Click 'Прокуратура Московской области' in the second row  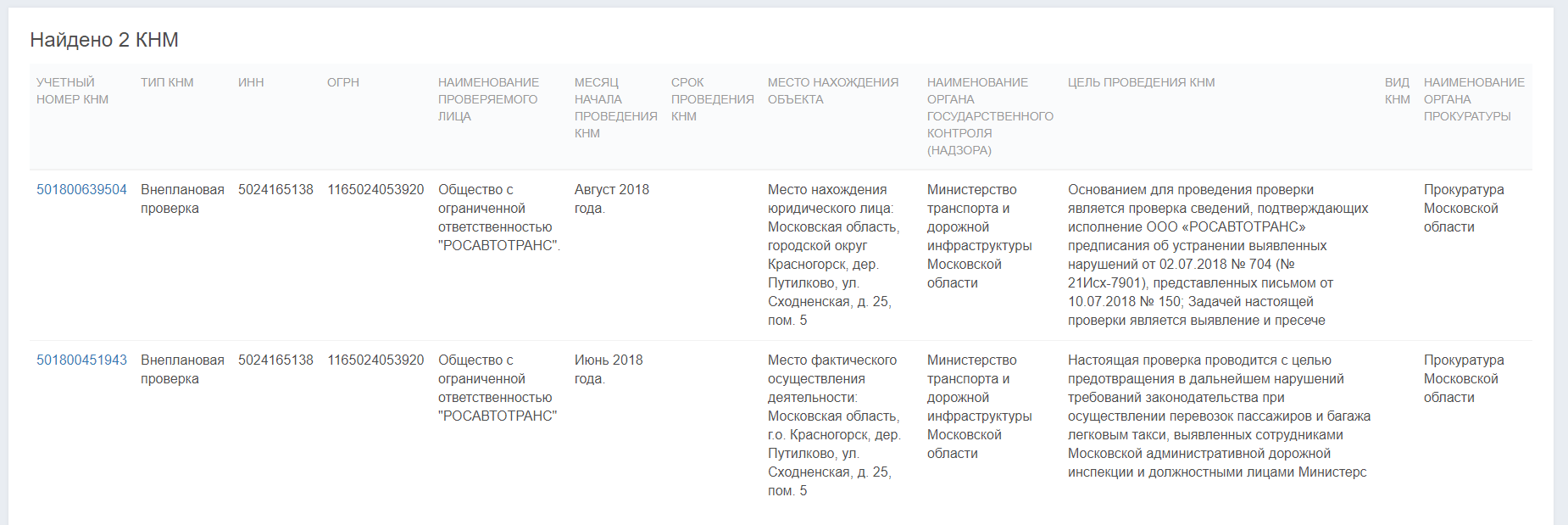click(x=1464, y=379)
